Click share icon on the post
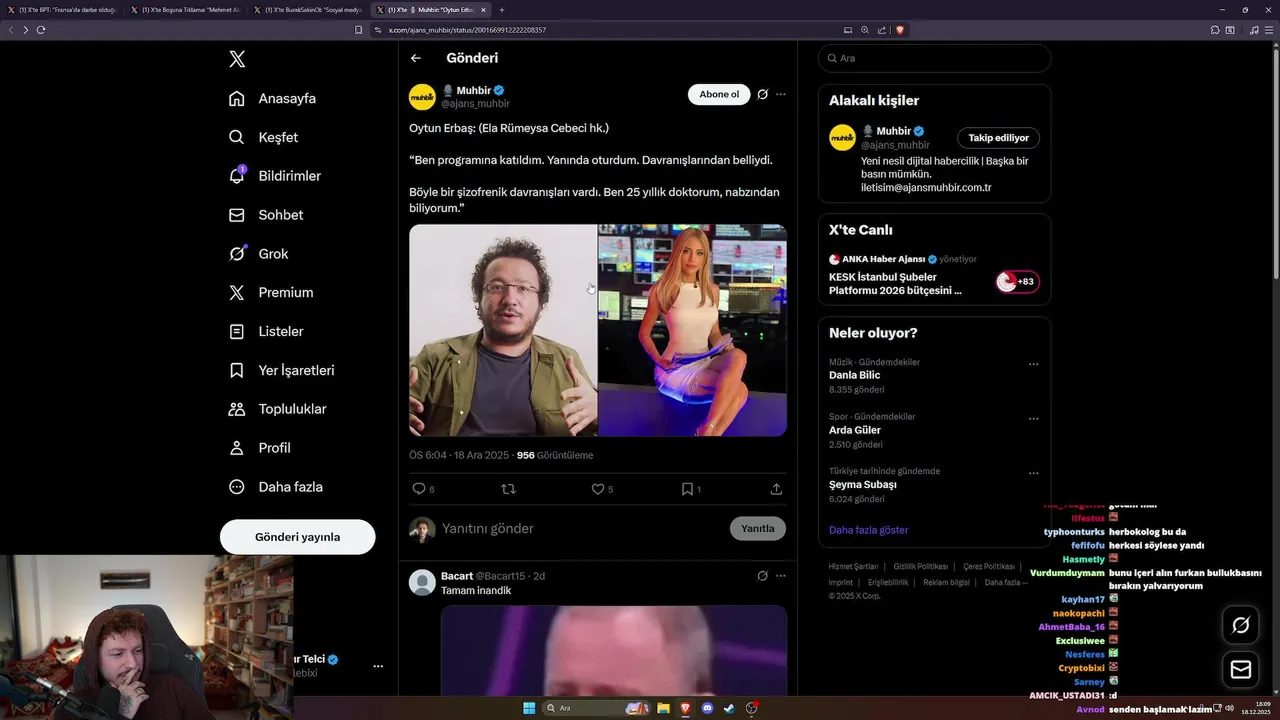The height and width of the screenshot is (720, 1280). pyautogui.click(x=776, y=489)
